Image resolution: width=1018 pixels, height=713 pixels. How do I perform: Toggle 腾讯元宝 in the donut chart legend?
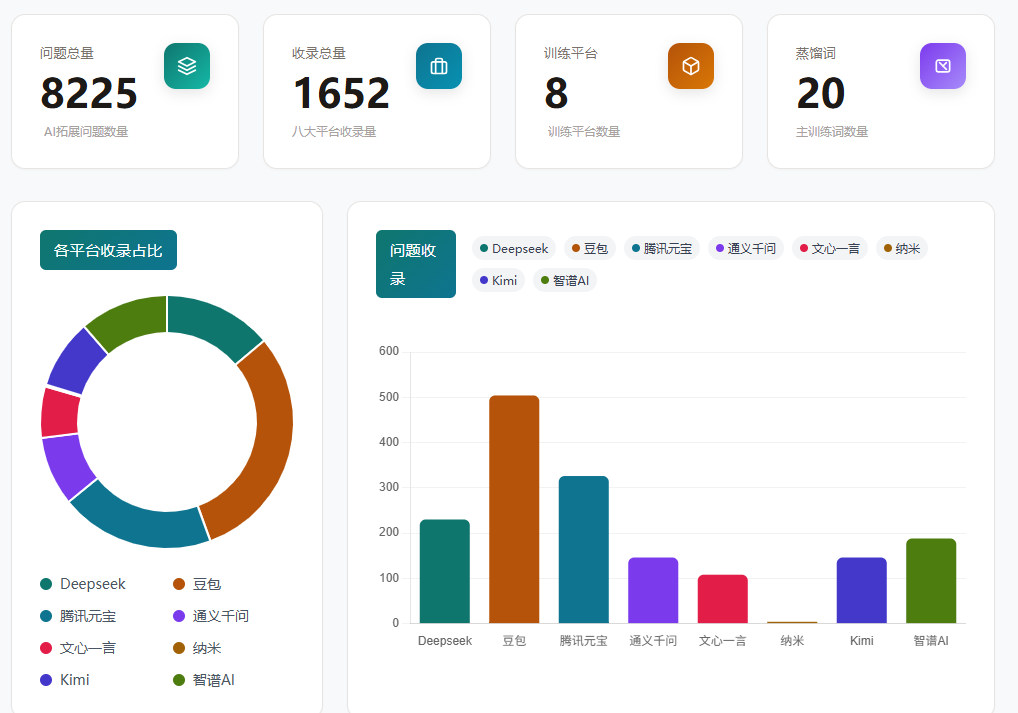78,616
